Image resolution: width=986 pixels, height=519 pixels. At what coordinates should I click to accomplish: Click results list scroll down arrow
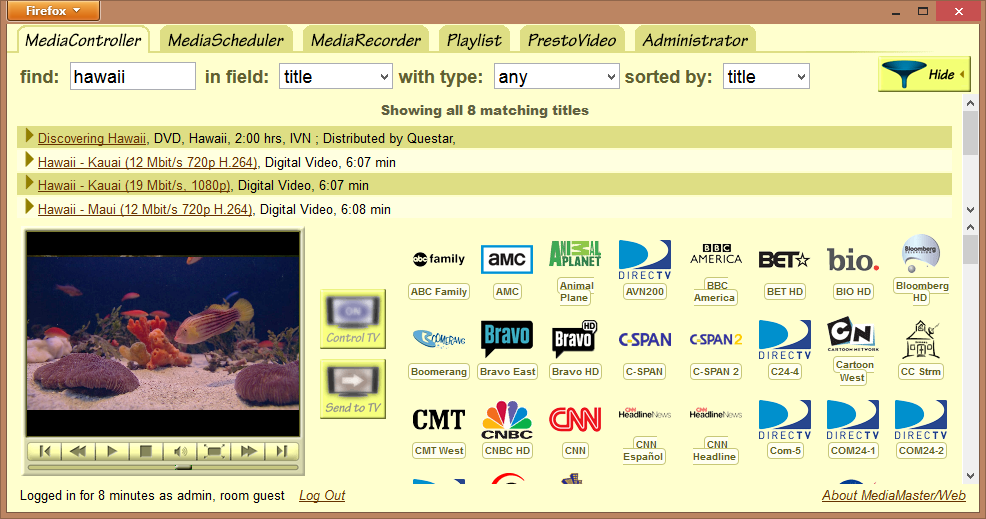tap(970, 210)
